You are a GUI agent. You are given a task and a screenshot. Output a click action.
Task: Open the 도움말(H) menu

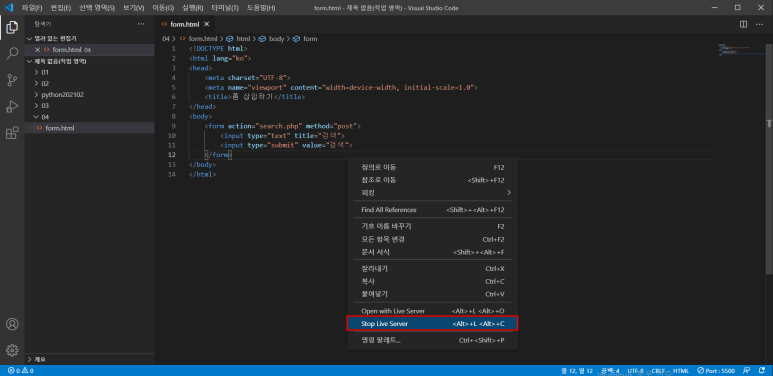click(x=261, y=8)
